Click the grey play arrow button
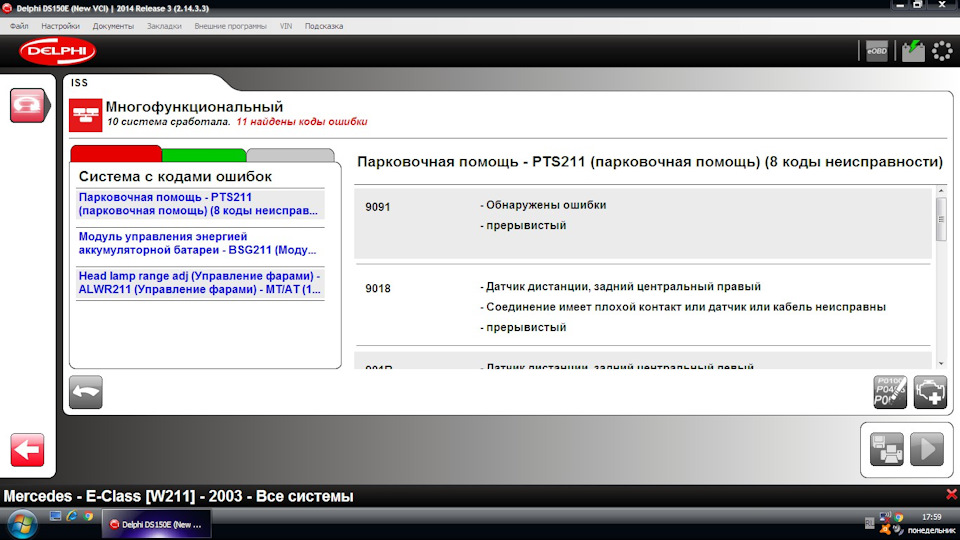 tap(926, 449)
